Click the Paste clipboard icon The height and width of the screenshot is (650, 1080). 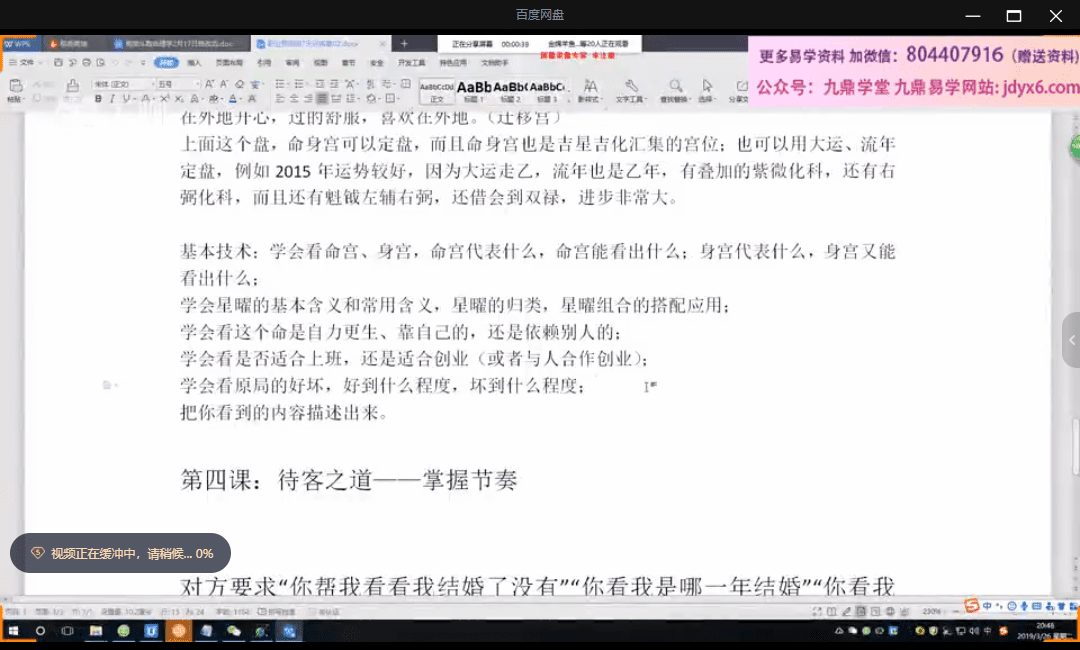[15, 87]
